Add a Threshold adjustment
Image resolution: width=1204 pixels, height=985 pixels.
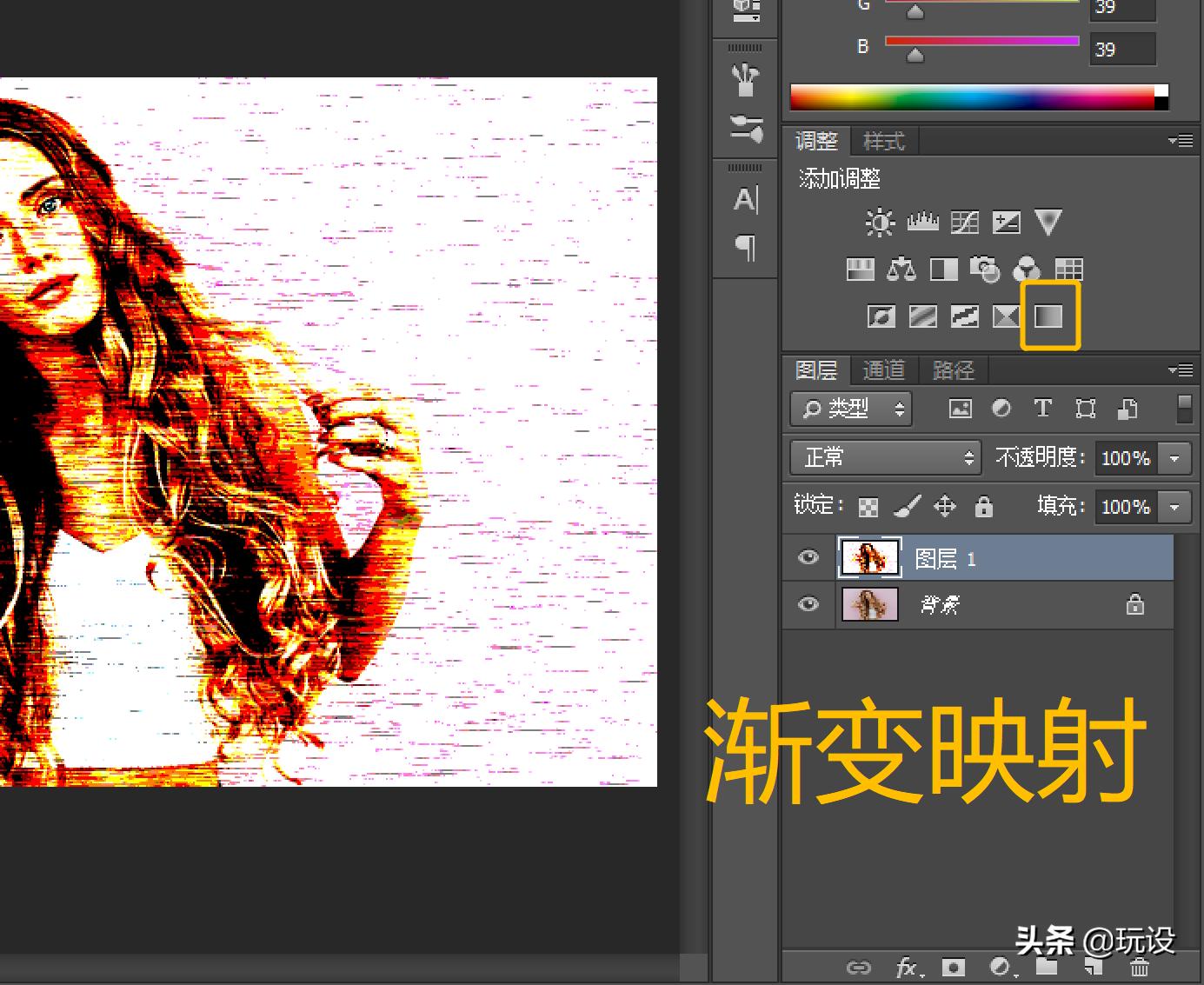pyautogui.click(x=964, y=316)
